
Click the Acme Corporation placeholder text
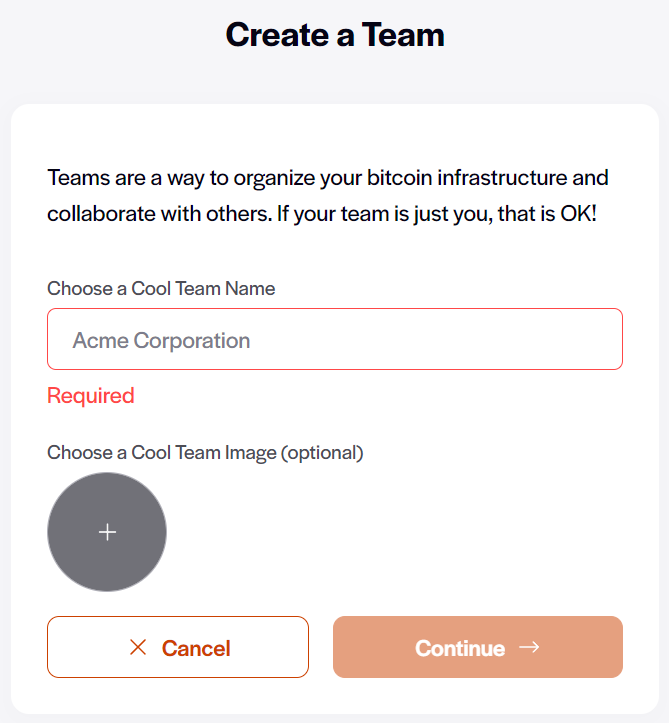(x=161, y=341)
